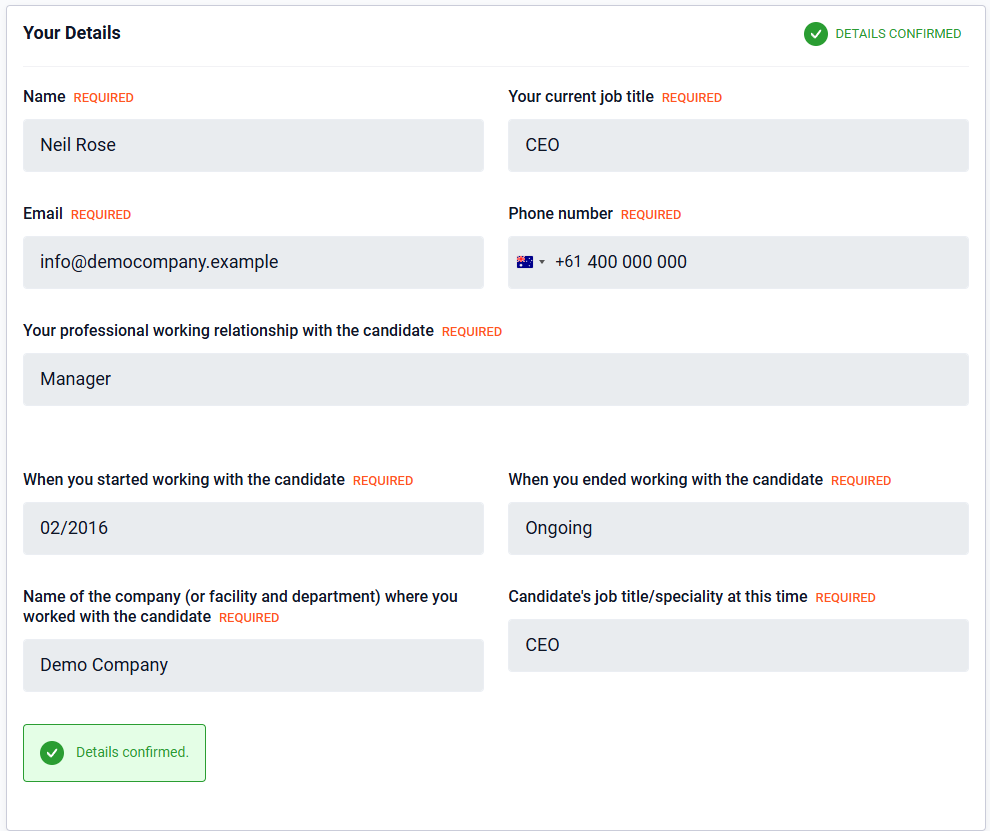Click the 'When you ended working' label
The image size is (990, 831).
(665, 480)
